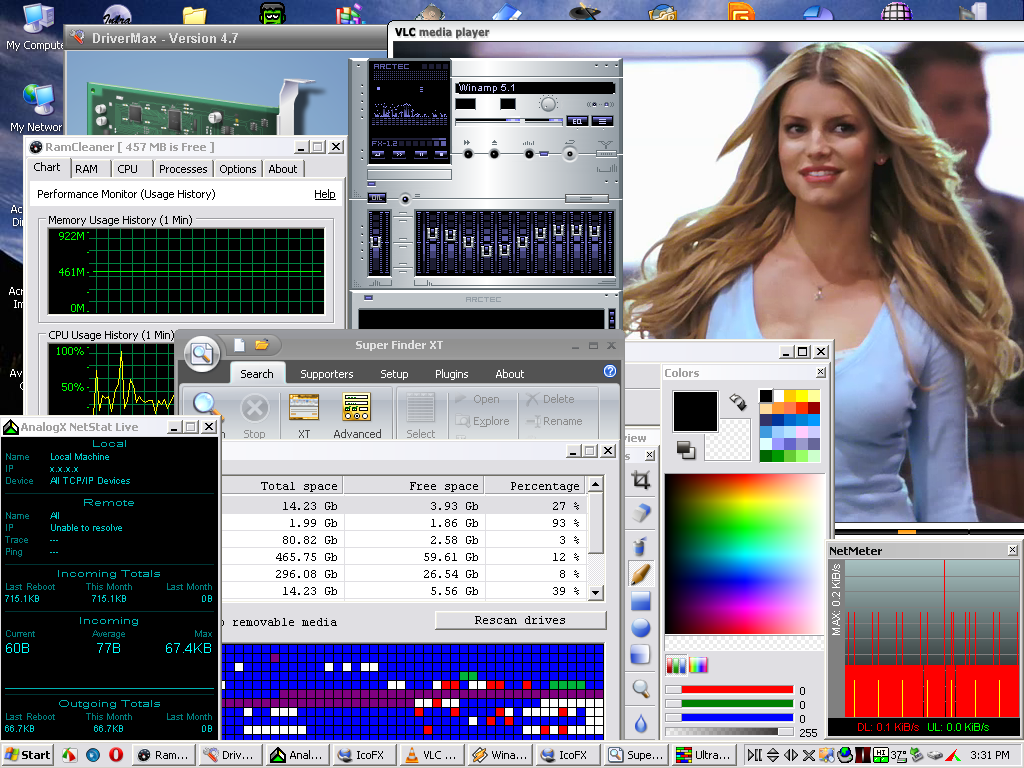Toggle the Winamp EQ window button
1024x768 pixels.
click(577, 121)
